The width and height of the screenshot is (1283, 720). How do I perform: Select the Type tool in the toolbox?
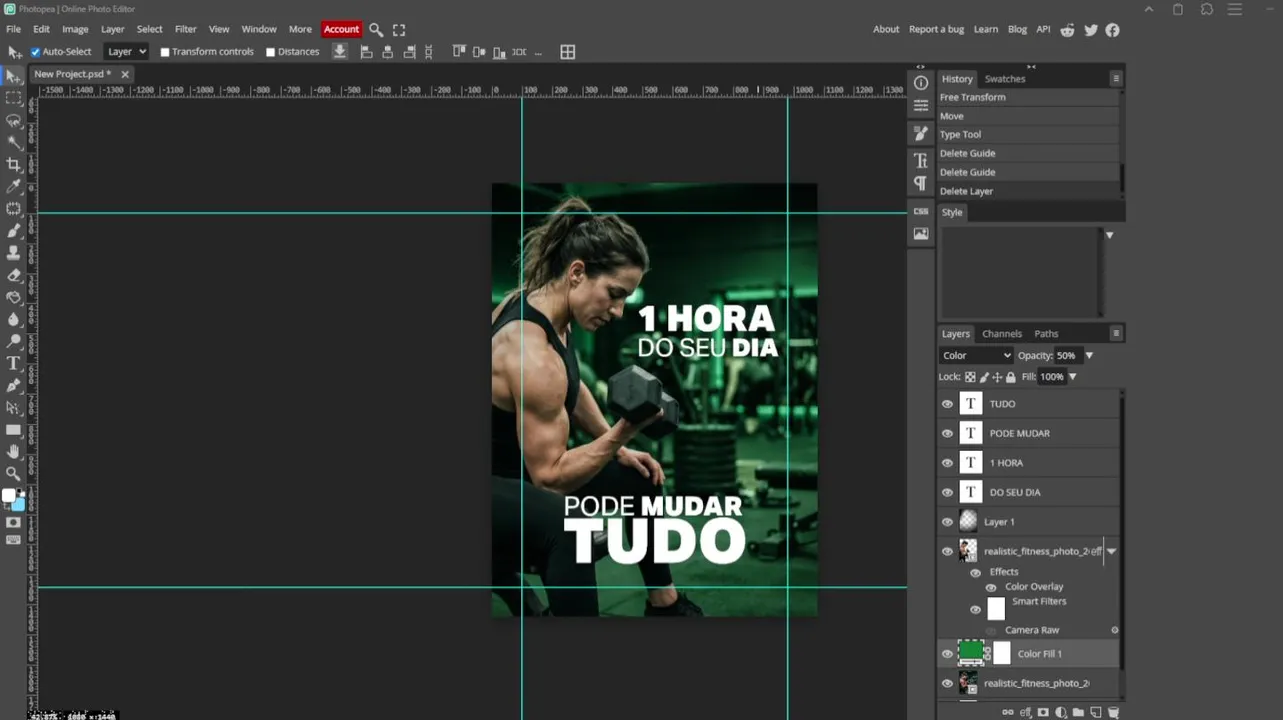click(x=13, y=363)
